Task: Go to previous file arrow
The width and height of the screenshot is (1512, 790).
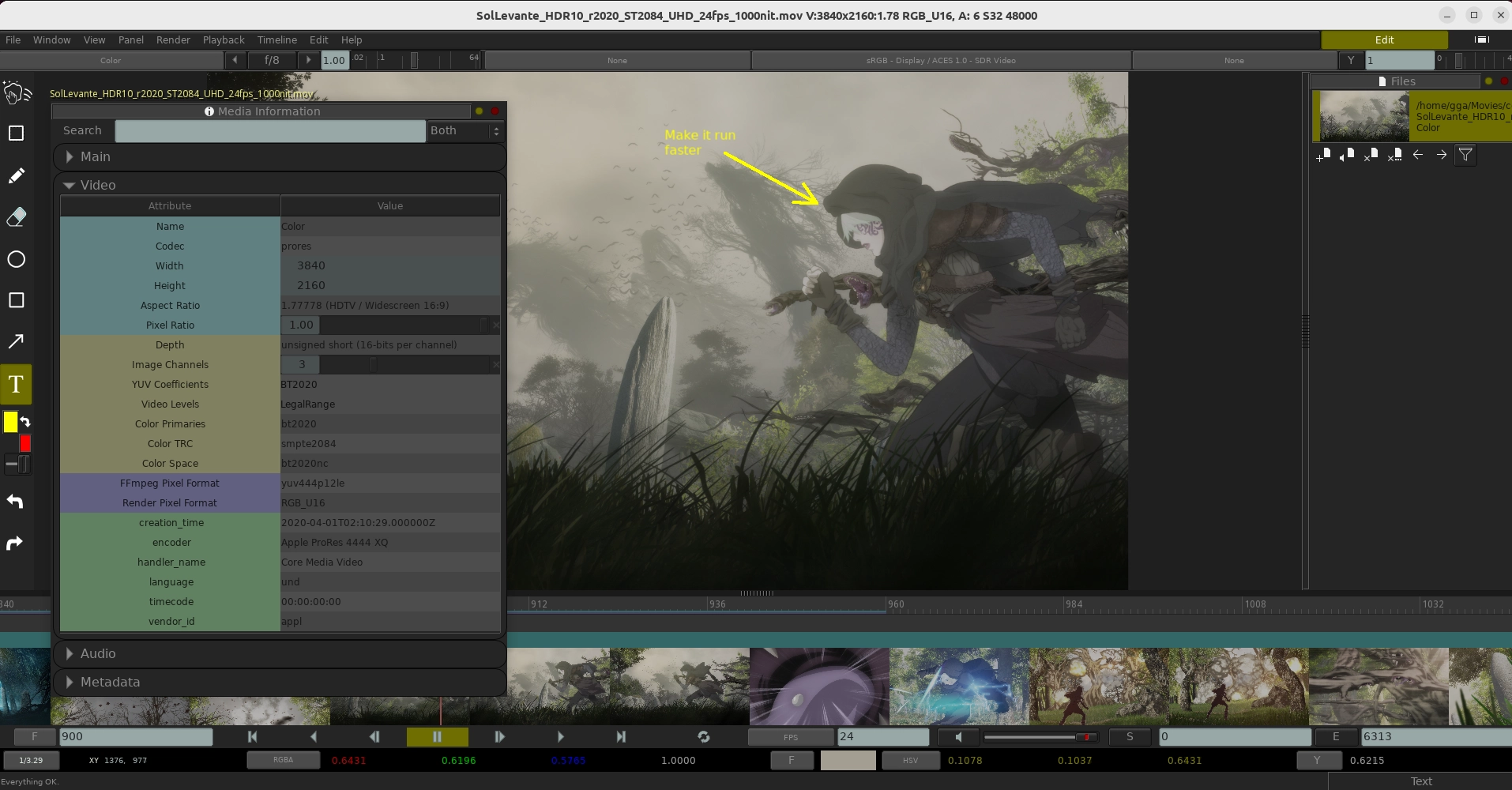Action: [1418, 155]
